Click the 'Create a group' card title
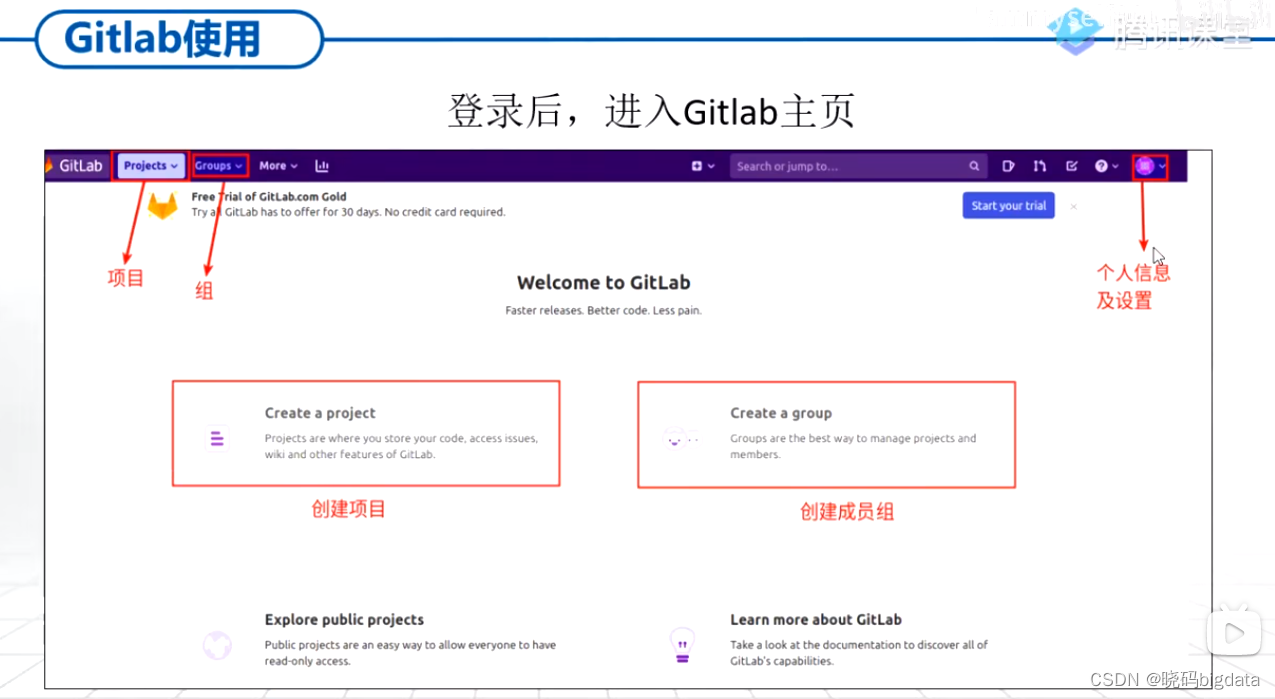This screenshot has height=699, width=1275. click(781, 413)
